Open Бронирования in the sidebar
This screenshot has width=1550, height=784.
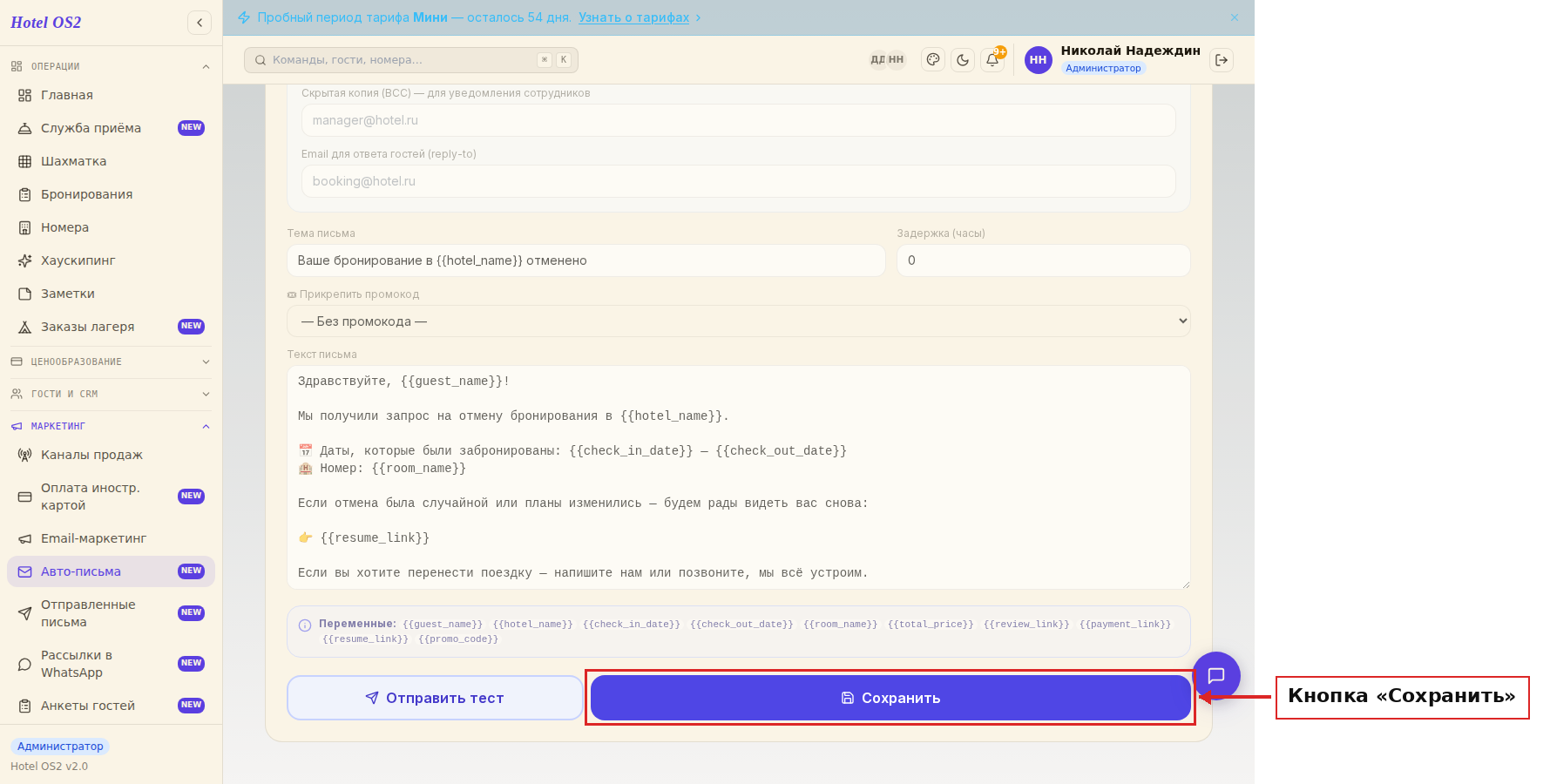point(111,194)
